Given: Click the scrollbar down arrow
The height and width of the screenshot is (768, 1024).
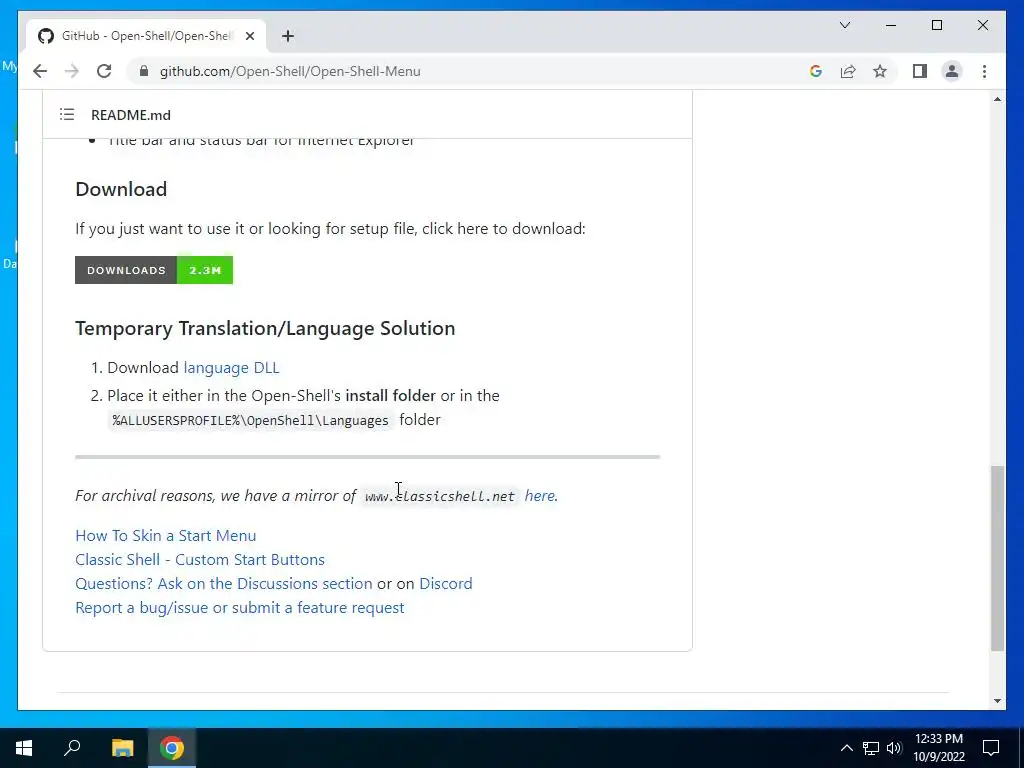Looking at the screenshot, I should click(x=997, y=701).
